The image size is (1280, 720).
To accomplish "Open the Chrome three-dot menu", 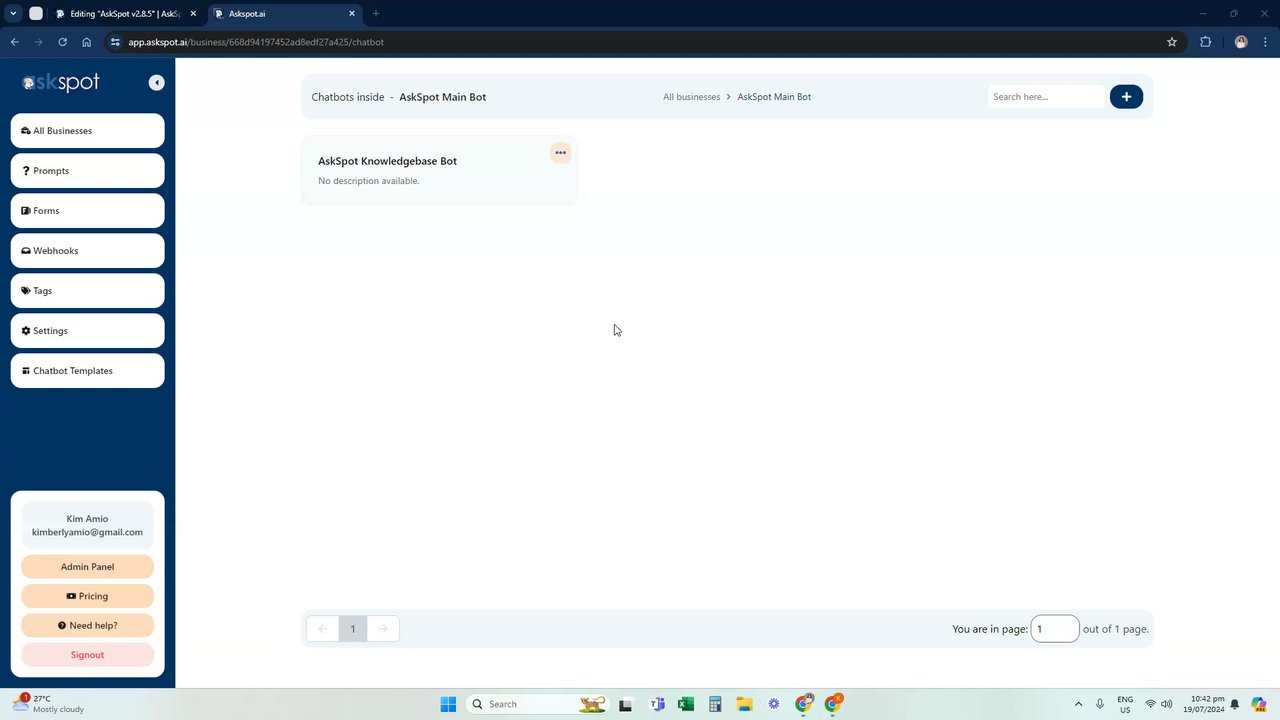I will pos(1265,42).
